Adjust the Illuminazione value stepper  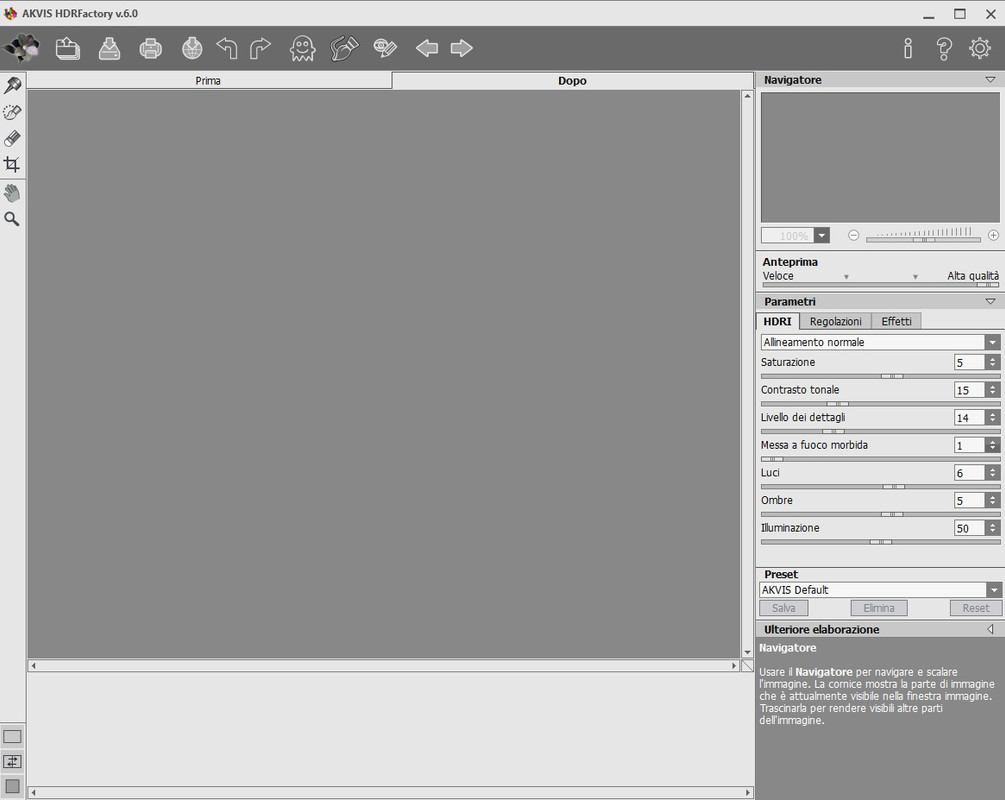pos(993,528)
